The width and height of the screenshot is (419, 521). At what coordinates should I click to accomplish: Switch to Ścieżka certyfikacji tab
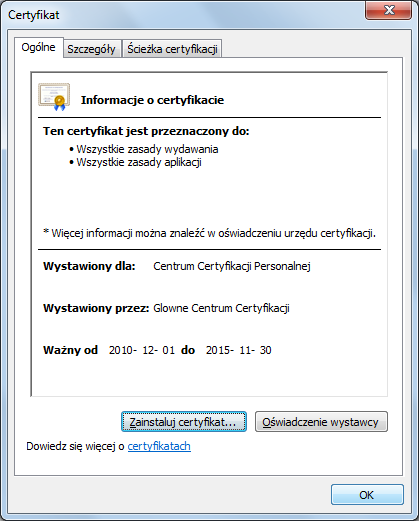click(x=172, y=49)
